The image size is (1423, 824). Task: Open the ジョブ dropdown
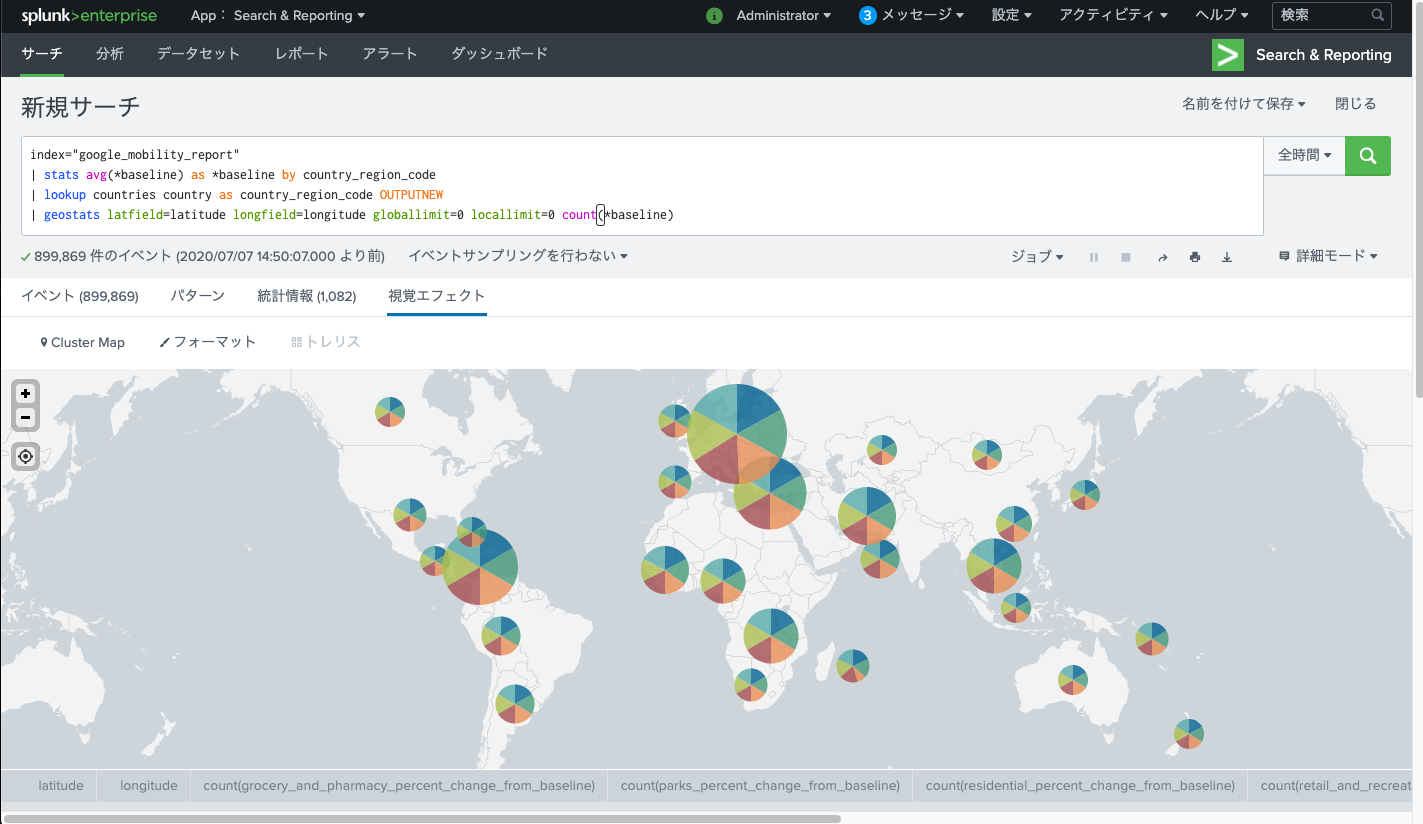click(x=1037, y=257)
